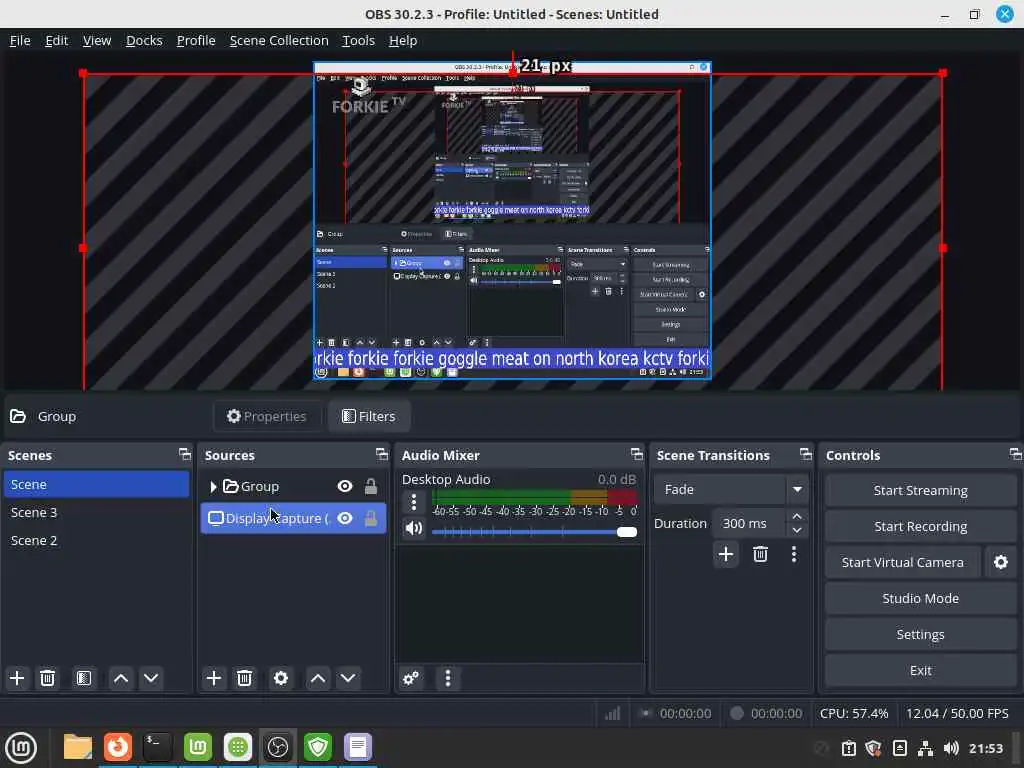Move scene up with the arrow icon
1024x768 pixels.
pos(121,678)
